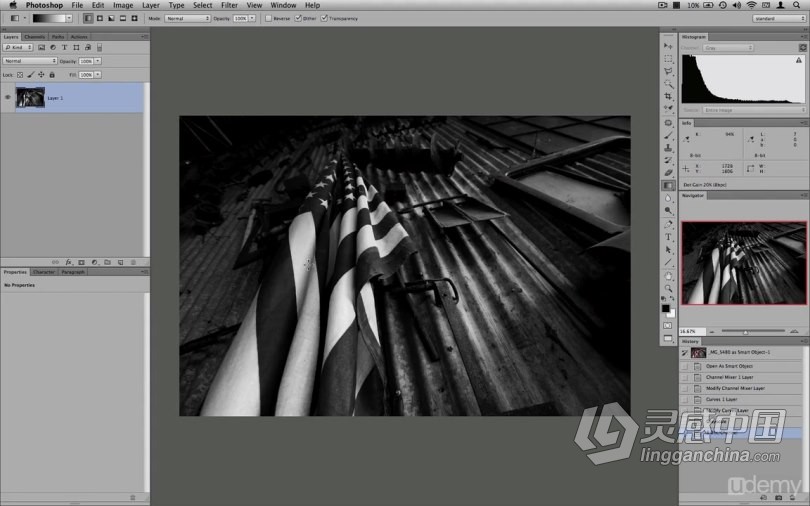
Task: Switch to the Channels tab
Action: pos(34,37)
